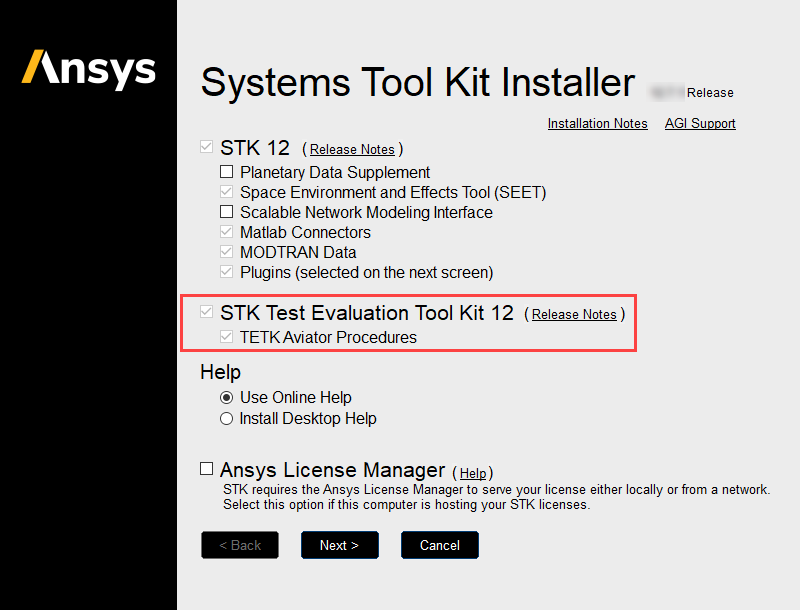The height and width of the screenshot is (610, 800).
Task: Toggle the STK Test Evaluation Tool Kit 12 checkbox
Action: 206,312
